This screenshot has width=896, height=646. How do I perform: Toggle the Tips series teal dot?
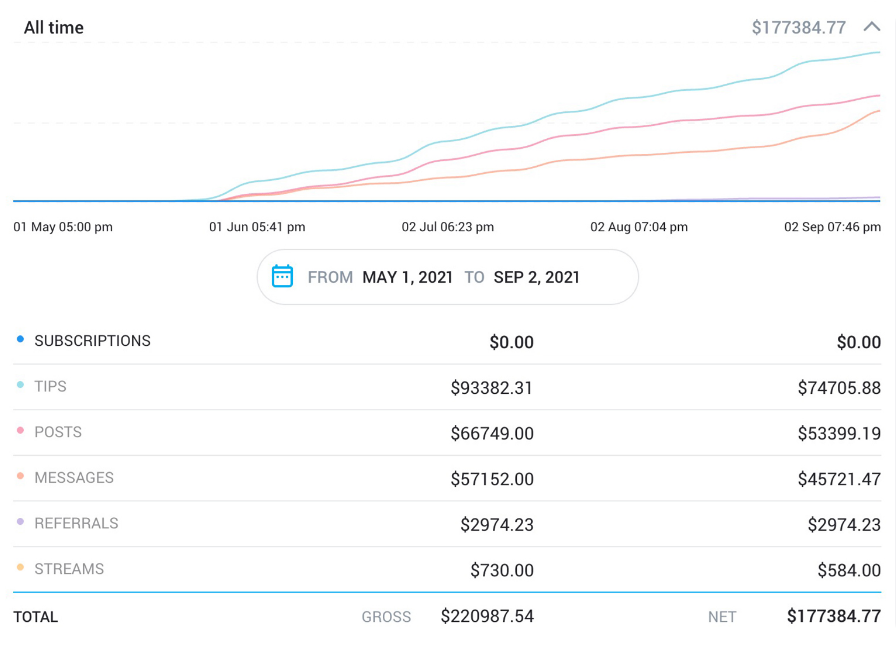20,386
